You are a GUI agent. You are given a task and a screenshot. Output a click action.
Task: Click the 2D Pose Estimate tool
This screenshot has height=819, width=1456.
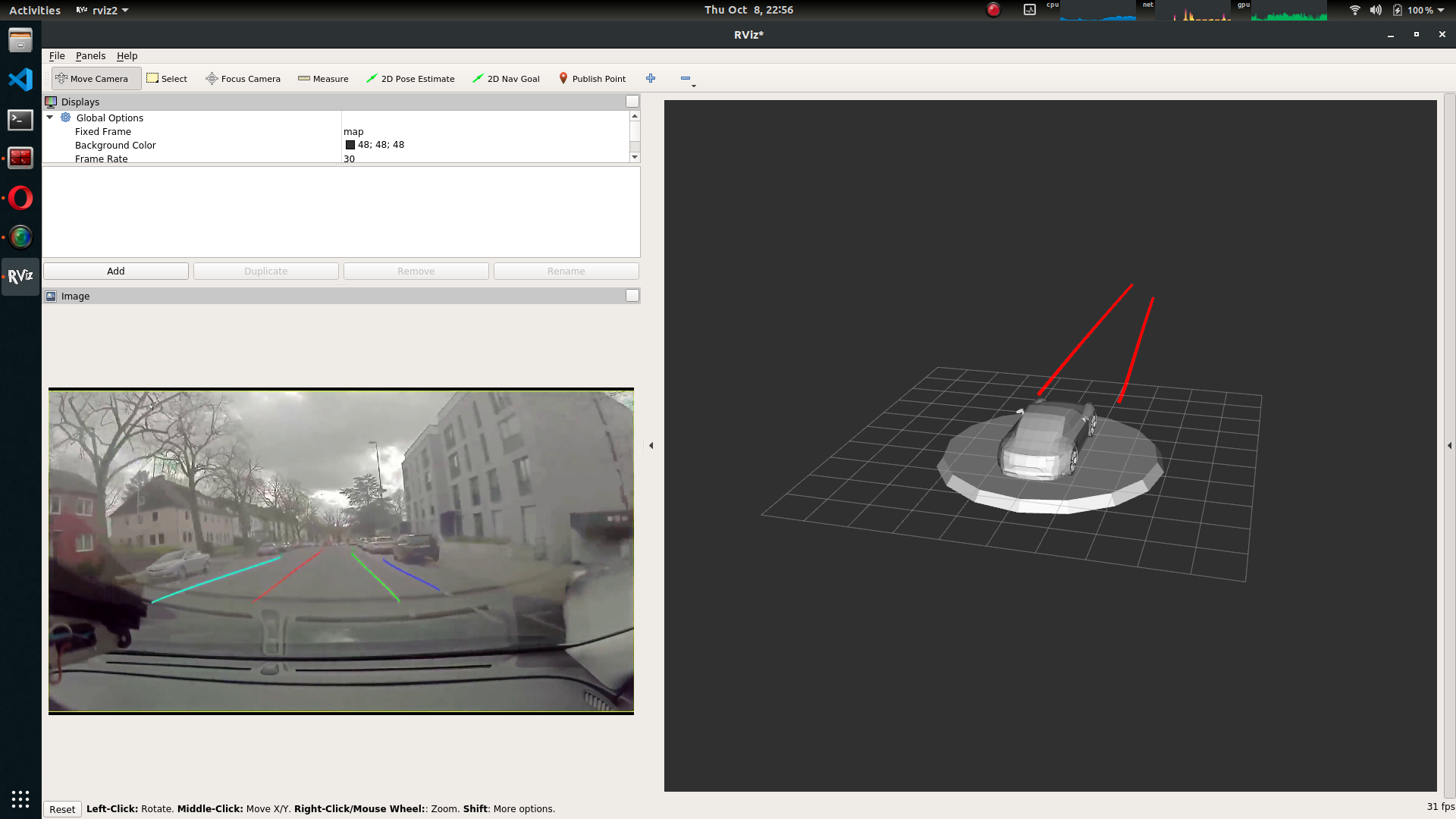pyautogui.click(x=411, y=78)
